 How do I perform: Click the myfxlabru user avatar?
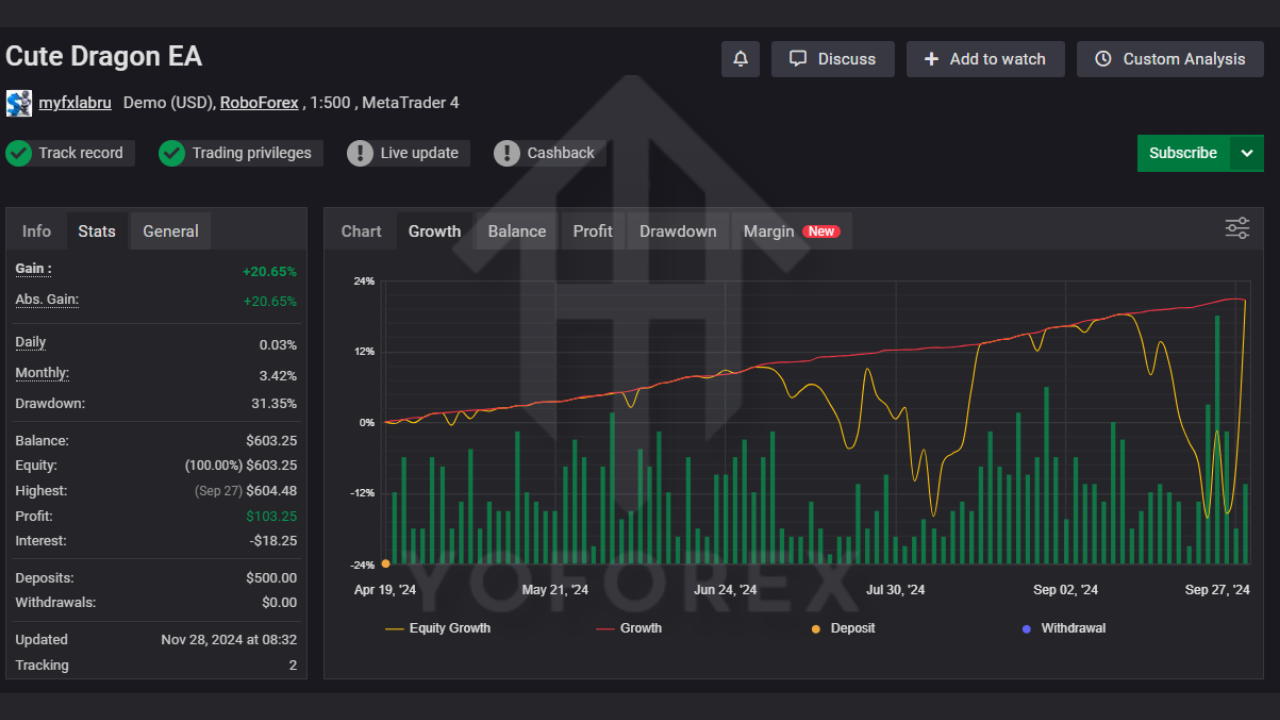click(x=19, y=103)
